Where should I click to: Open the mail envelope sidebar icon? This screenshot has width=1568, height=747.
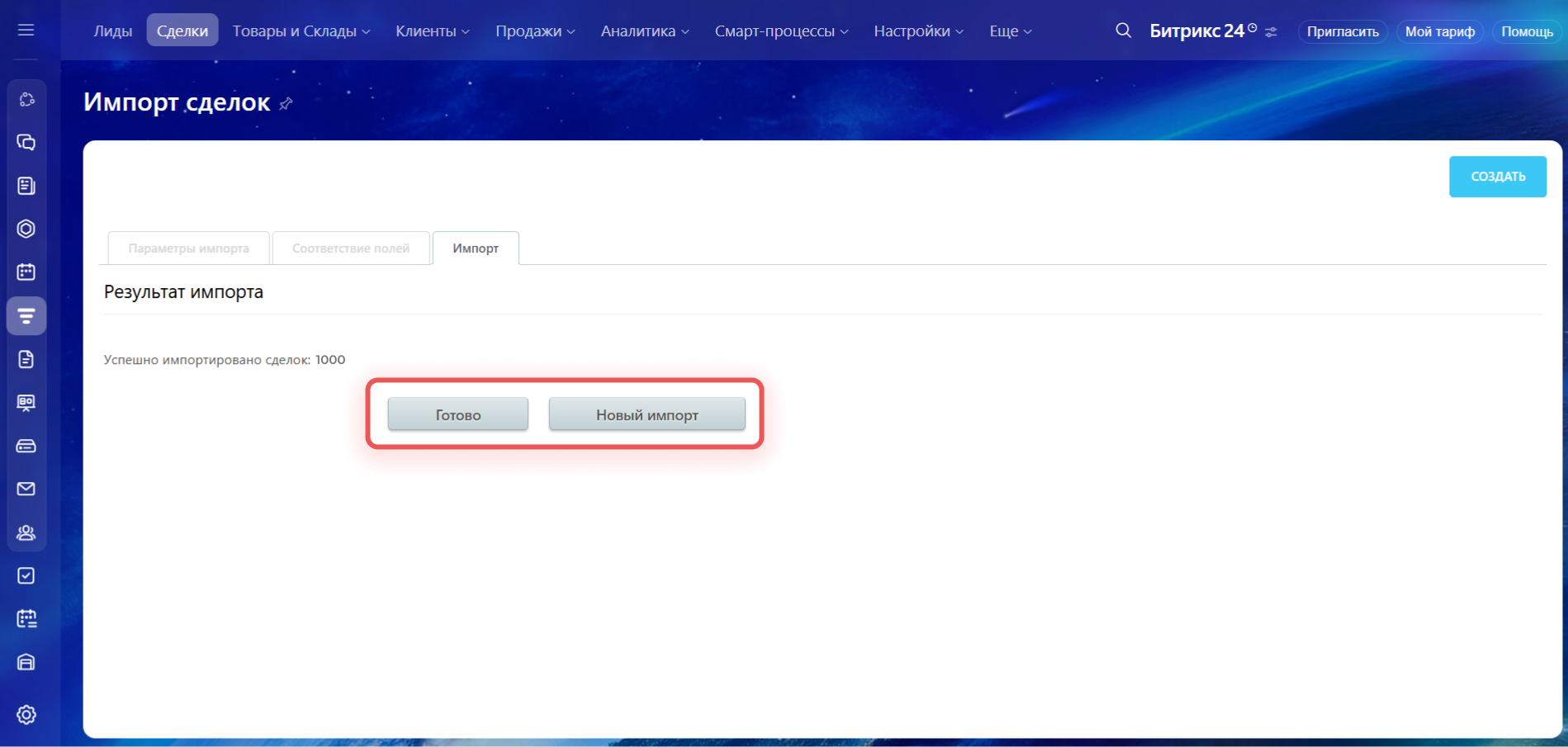tap(26, 489)
